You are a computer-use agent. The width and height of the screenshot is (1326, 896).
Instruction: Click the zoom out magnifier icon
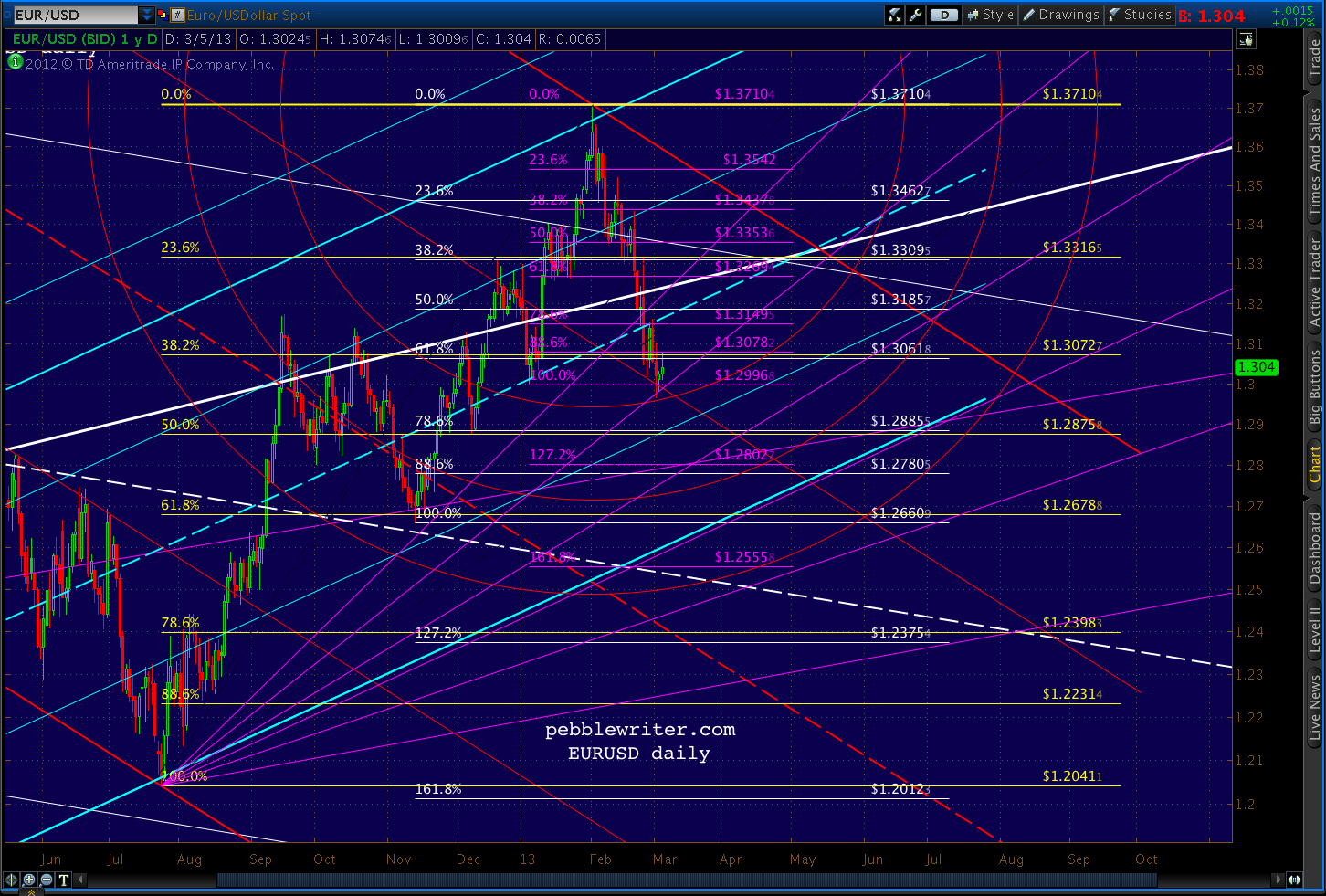pyautogui.click(x=47, y=880)
